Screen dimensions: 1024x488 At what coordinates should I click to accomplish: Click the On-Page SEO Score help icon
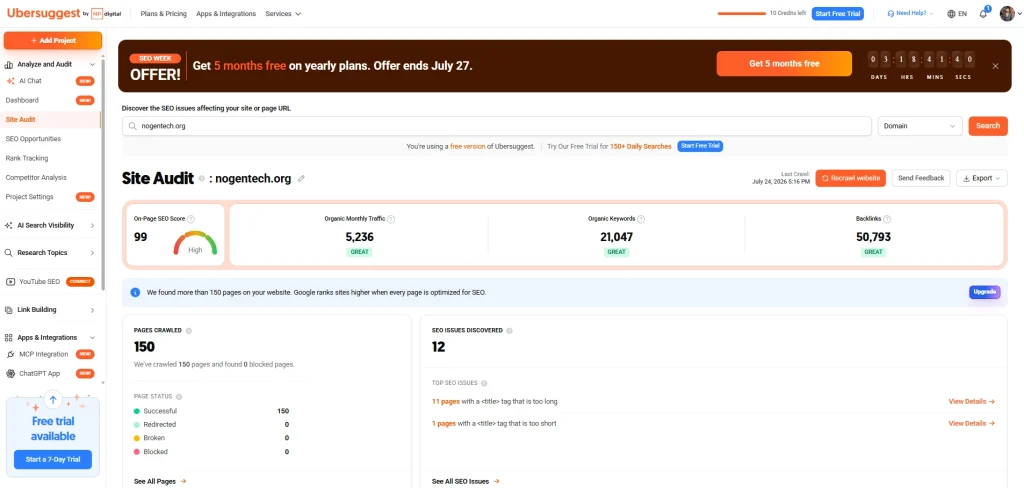191,220
